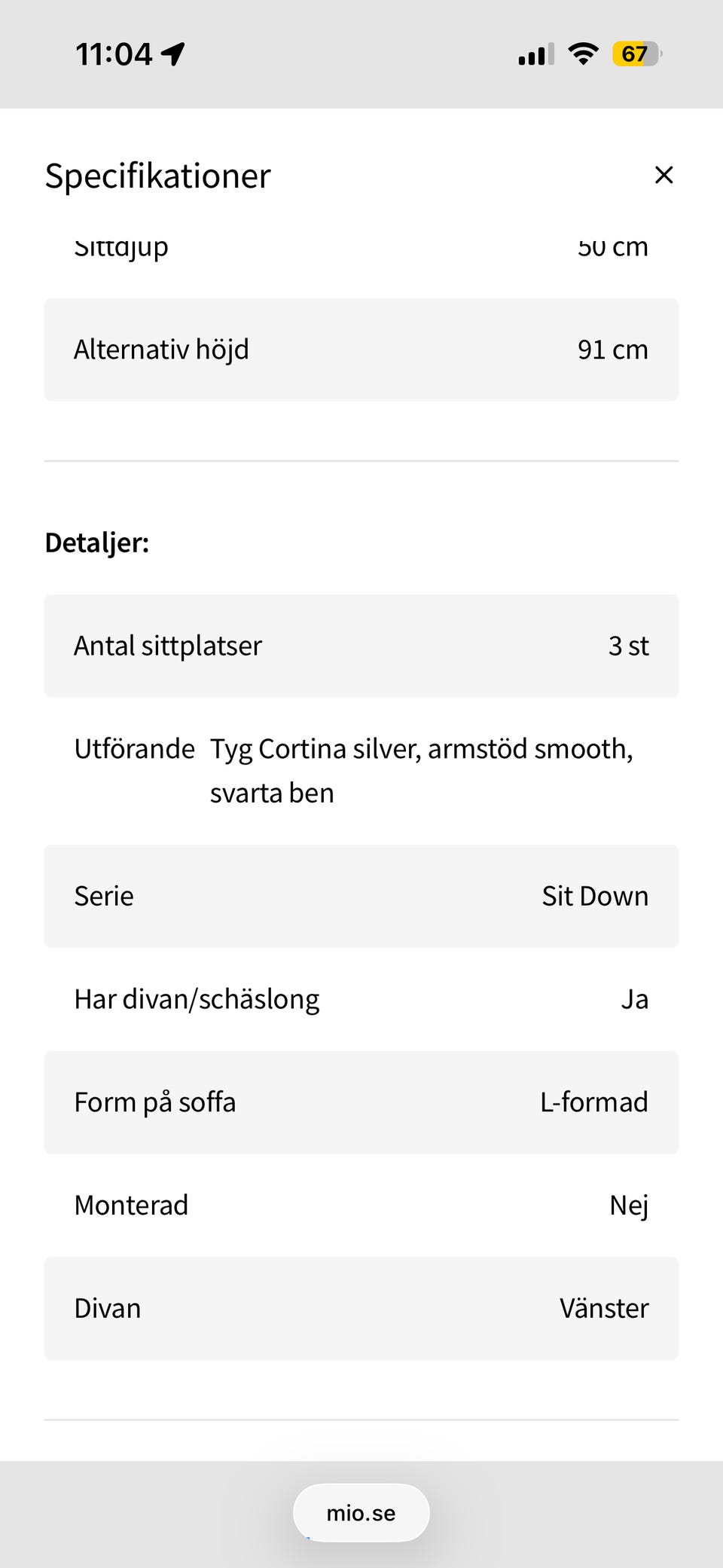723x1568 pixels.
Task: Tap the Vänster divan value
Action: click(x=603, y=1309)
